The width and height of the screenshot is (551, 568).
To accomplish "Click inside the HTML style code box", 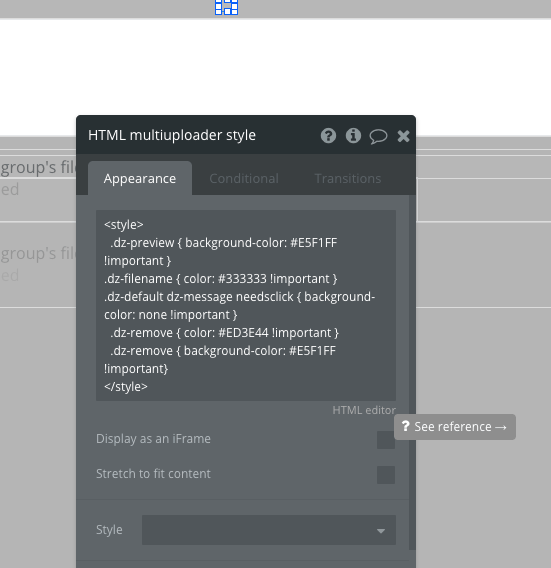I will [x=246, y=305].
